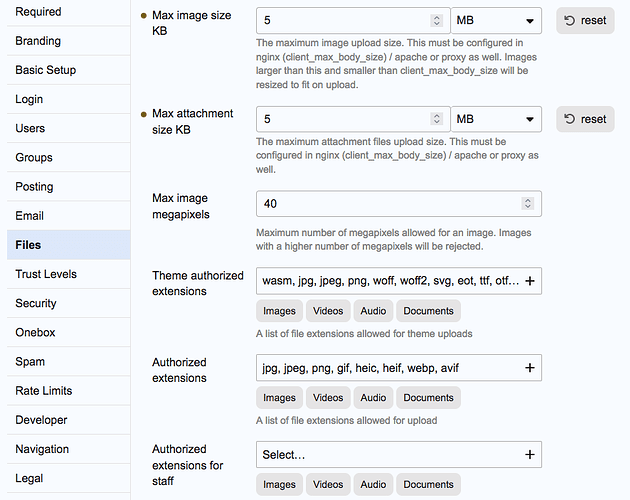Open Max attachment size unit MB dropdown

coord(496,119)
